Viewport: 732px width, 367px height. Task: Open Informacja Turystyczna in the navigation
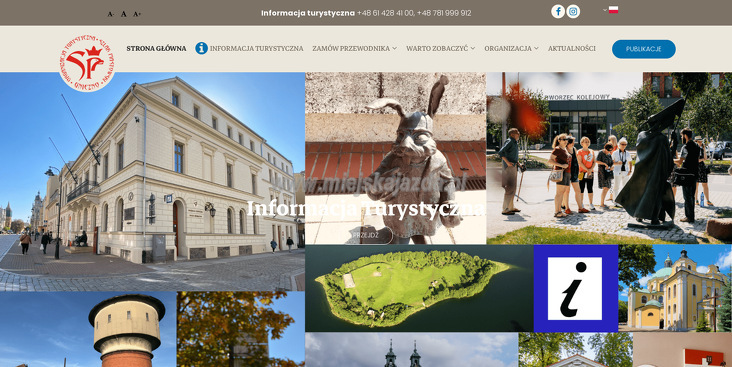click(256, 48)
